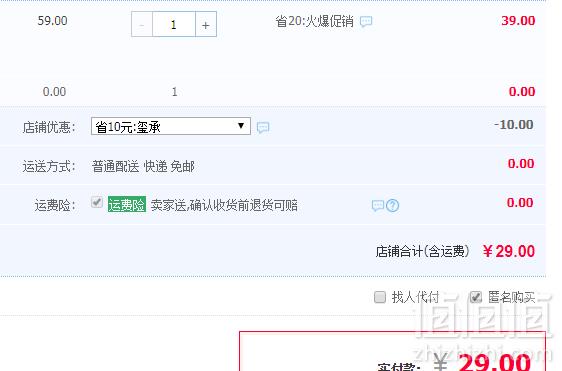The height and width of the screenshot is (371, 562).
Task: Click the 39.00 item subtotal price
Action: coord(518,21)
